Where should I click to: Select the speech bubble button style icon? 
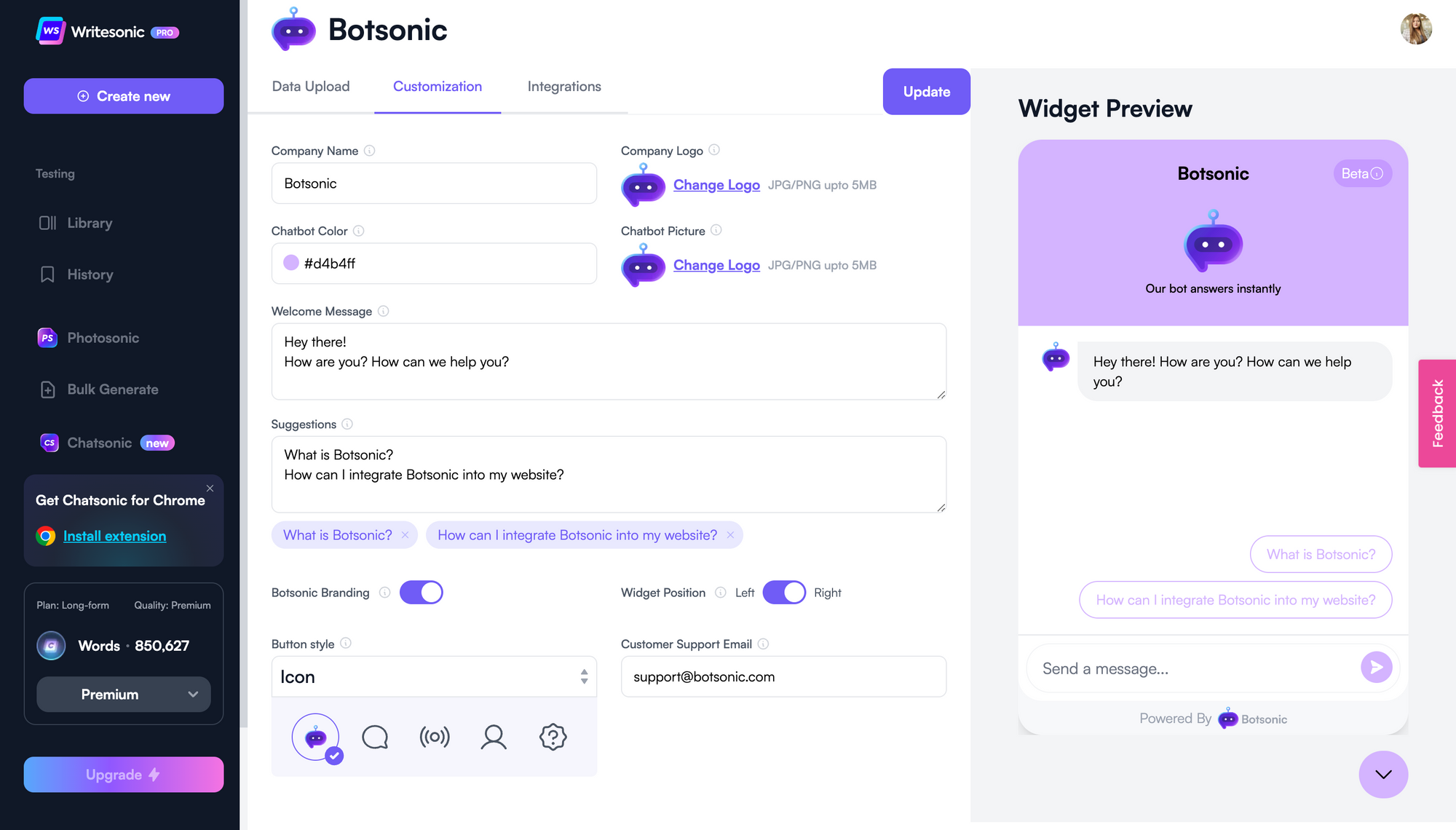[x=376, y=737]
